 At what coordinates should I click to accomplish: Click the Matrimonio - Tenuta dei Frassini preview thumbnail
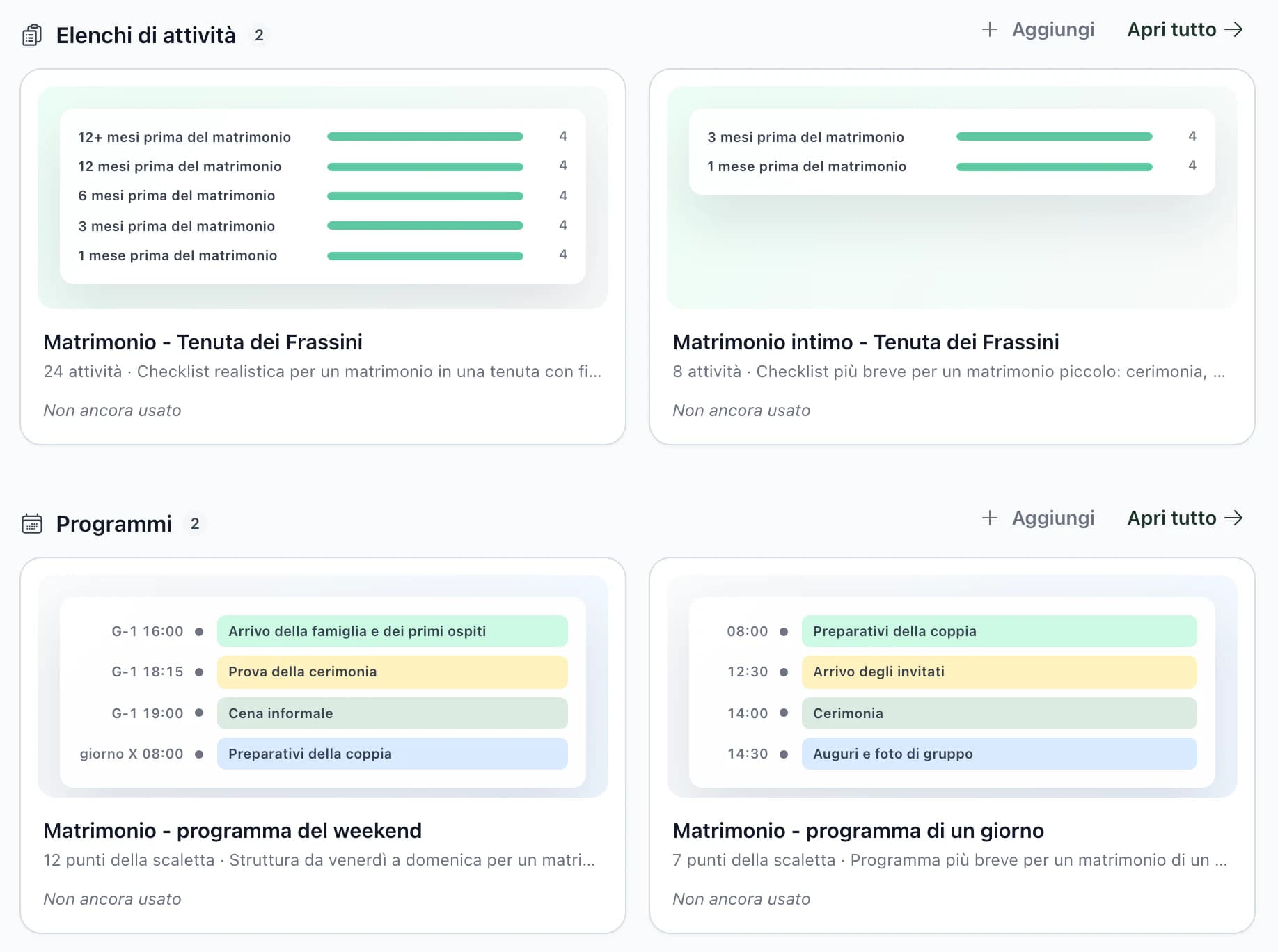(x=323, y=198)
